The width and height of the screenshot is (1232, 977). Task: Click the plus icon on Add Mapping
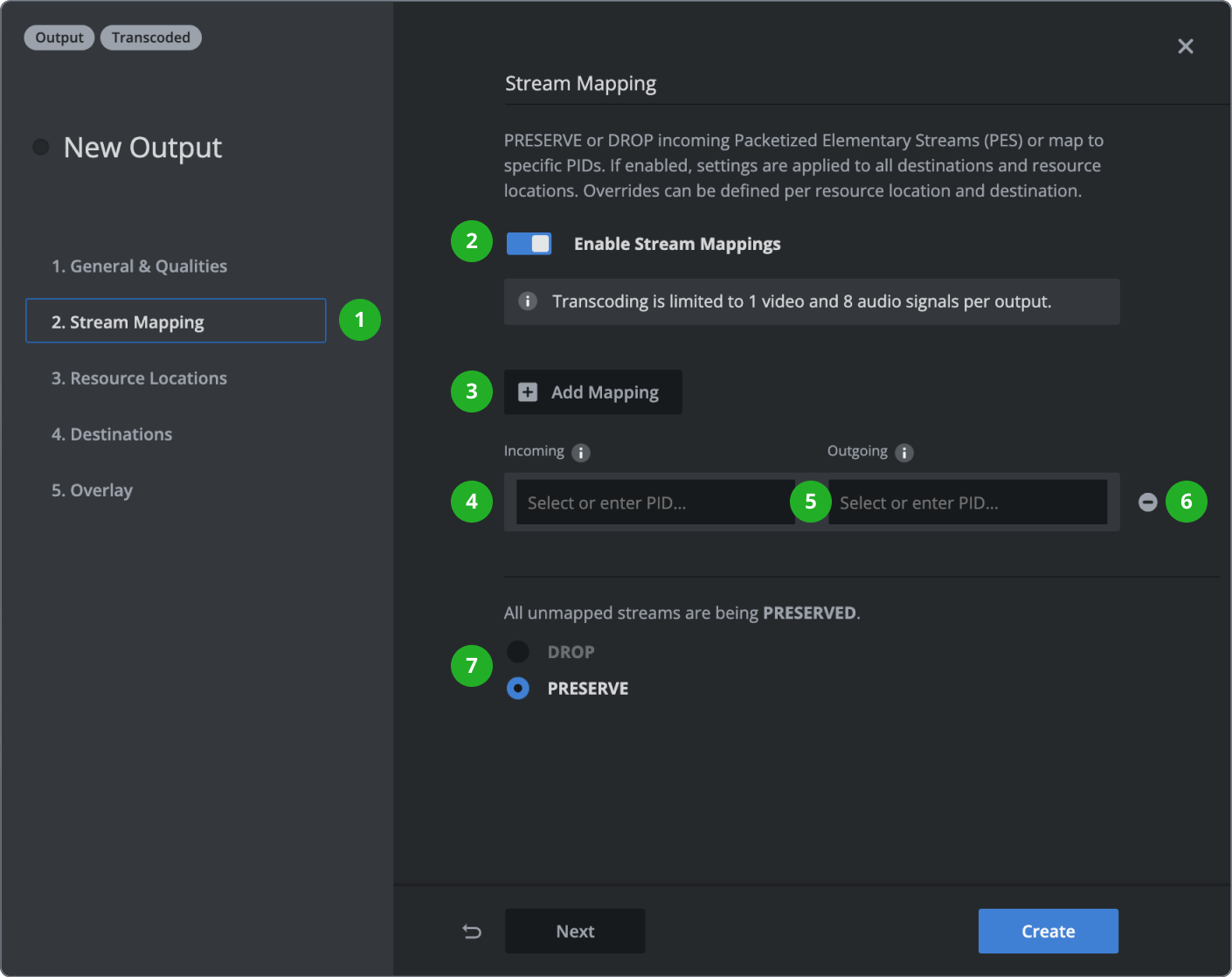click(x=527, y=391)
